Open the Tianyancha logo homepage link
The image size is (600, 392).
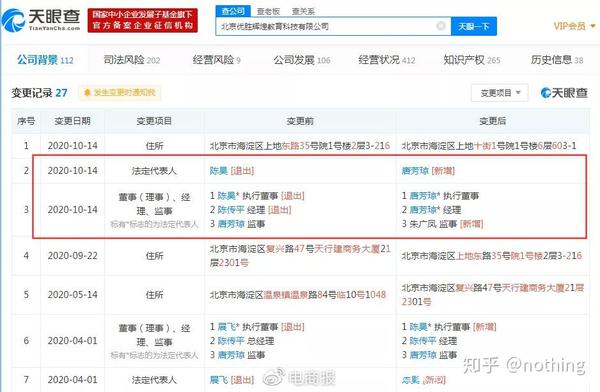(41, 20)
